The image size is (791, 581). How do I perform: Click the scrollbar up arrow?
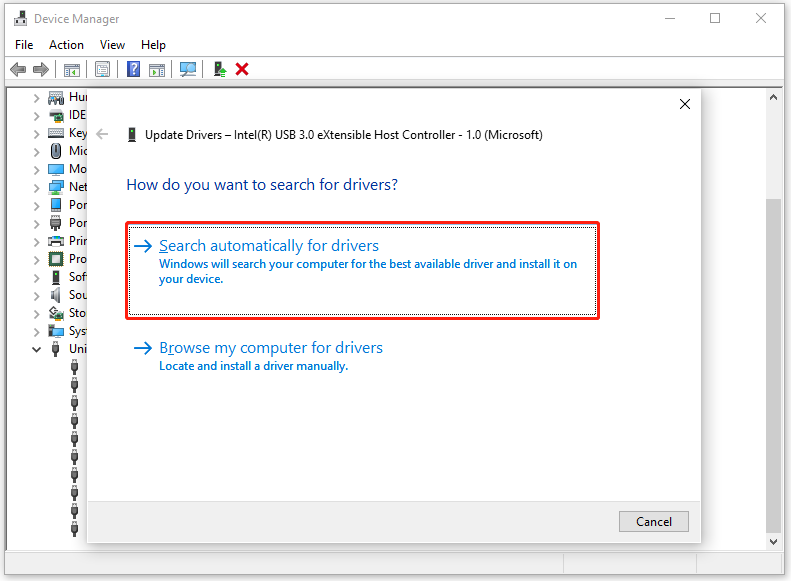773,97
